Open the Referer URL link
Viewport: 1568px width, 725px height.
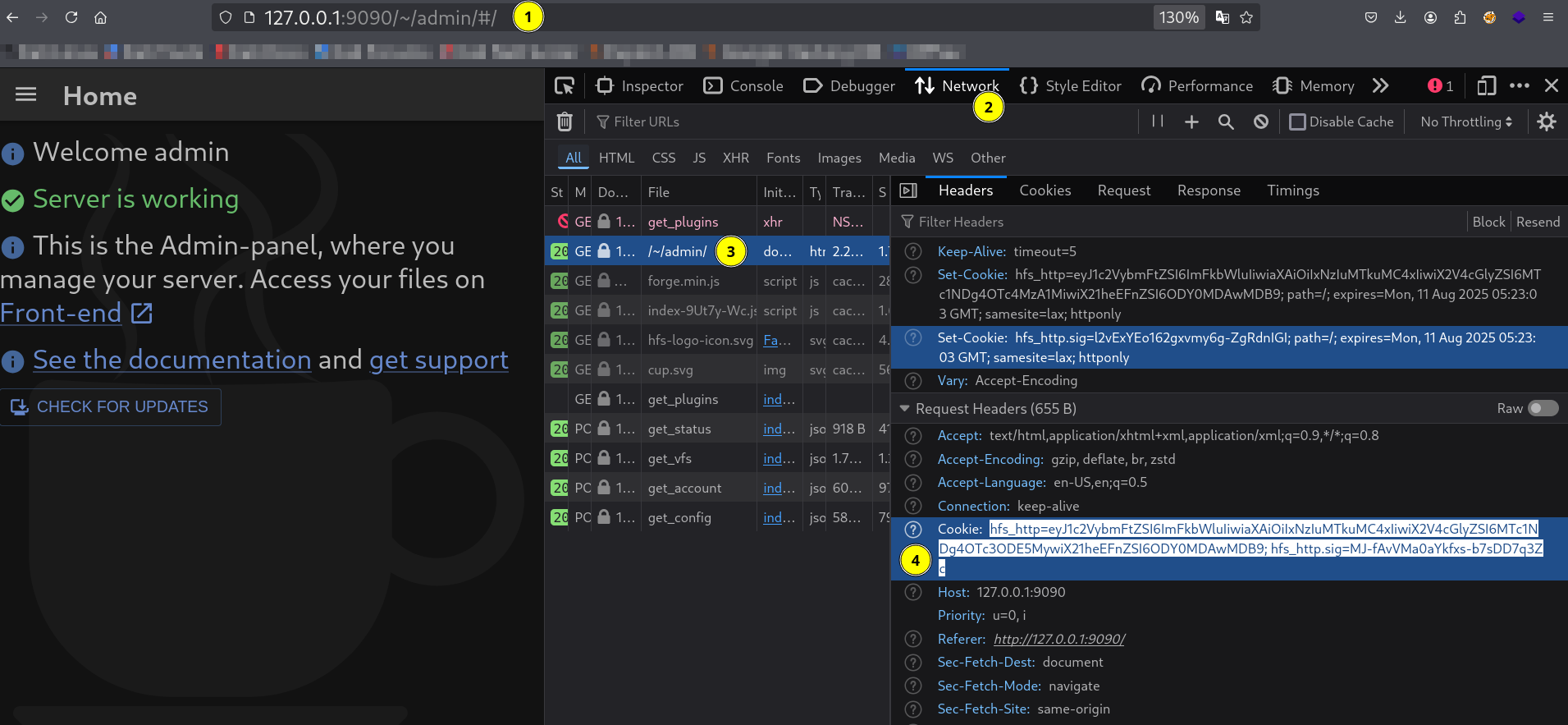pos(1058,639)
